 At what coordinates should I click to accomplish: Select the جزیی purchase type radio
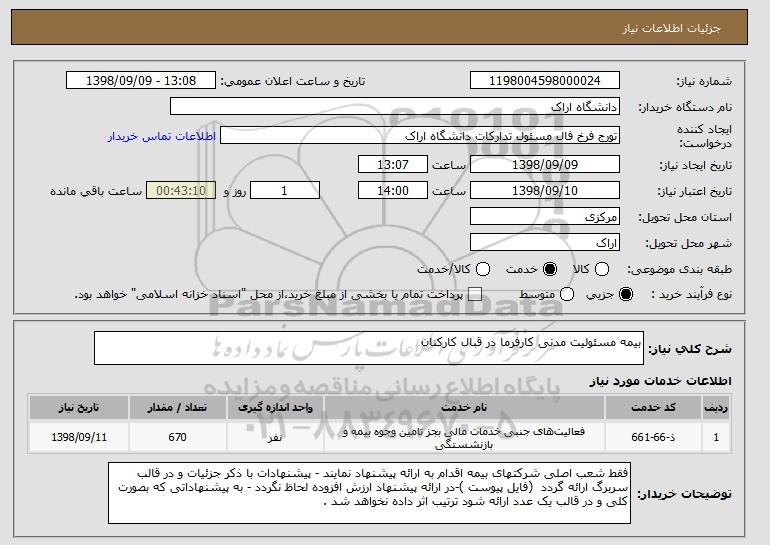pos(626,295)
